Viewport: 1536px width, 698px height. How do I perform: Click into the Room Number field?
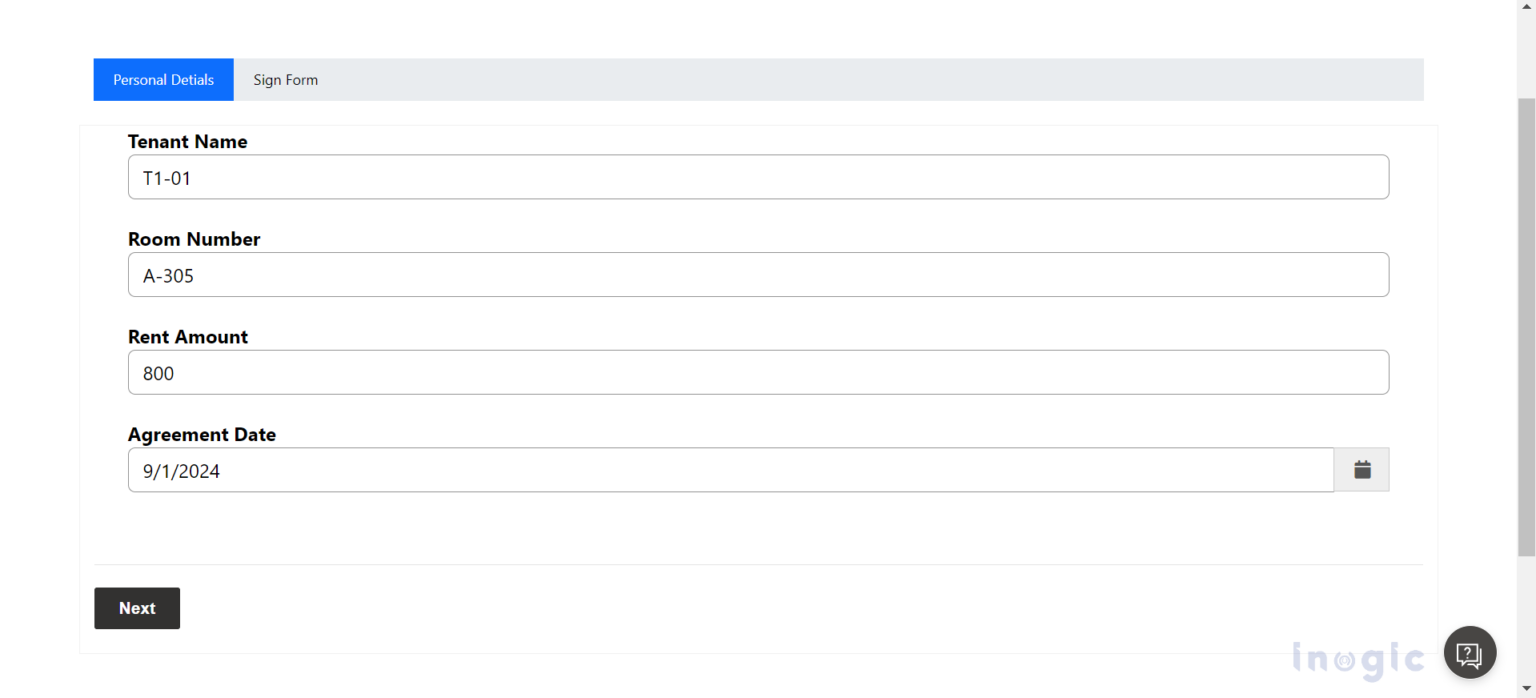tap(757, 275)
